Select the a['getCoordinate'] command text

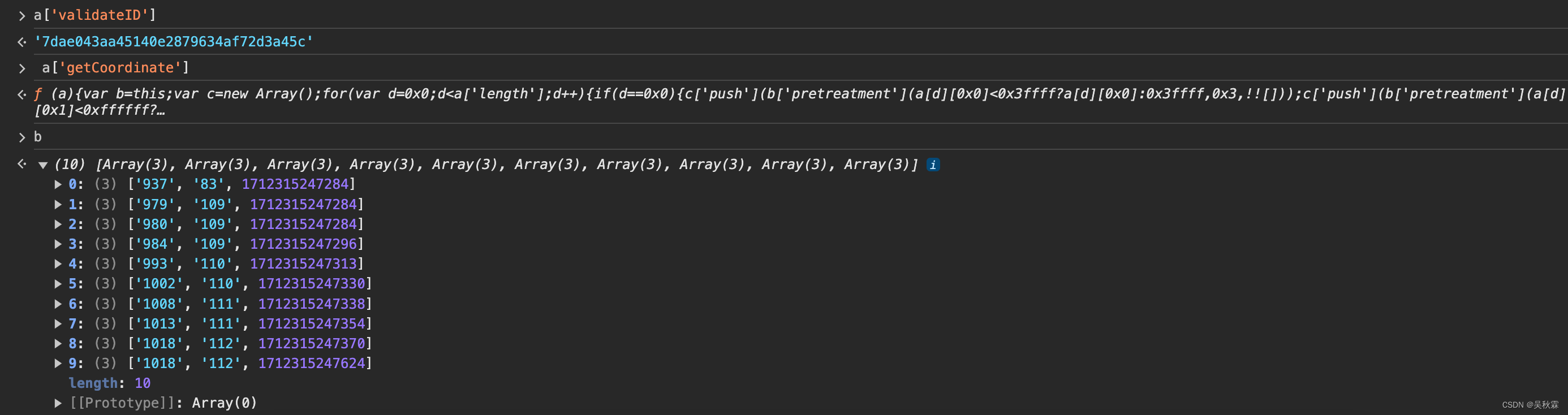tap(115, 67)
